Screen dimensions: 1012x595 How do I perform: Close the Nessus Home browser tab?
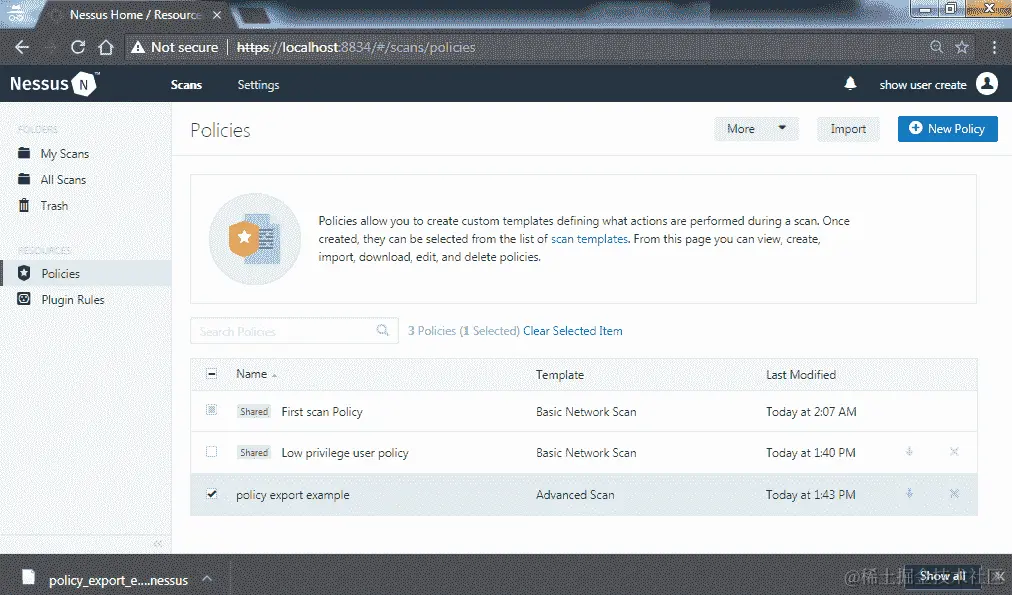(217, 15)
